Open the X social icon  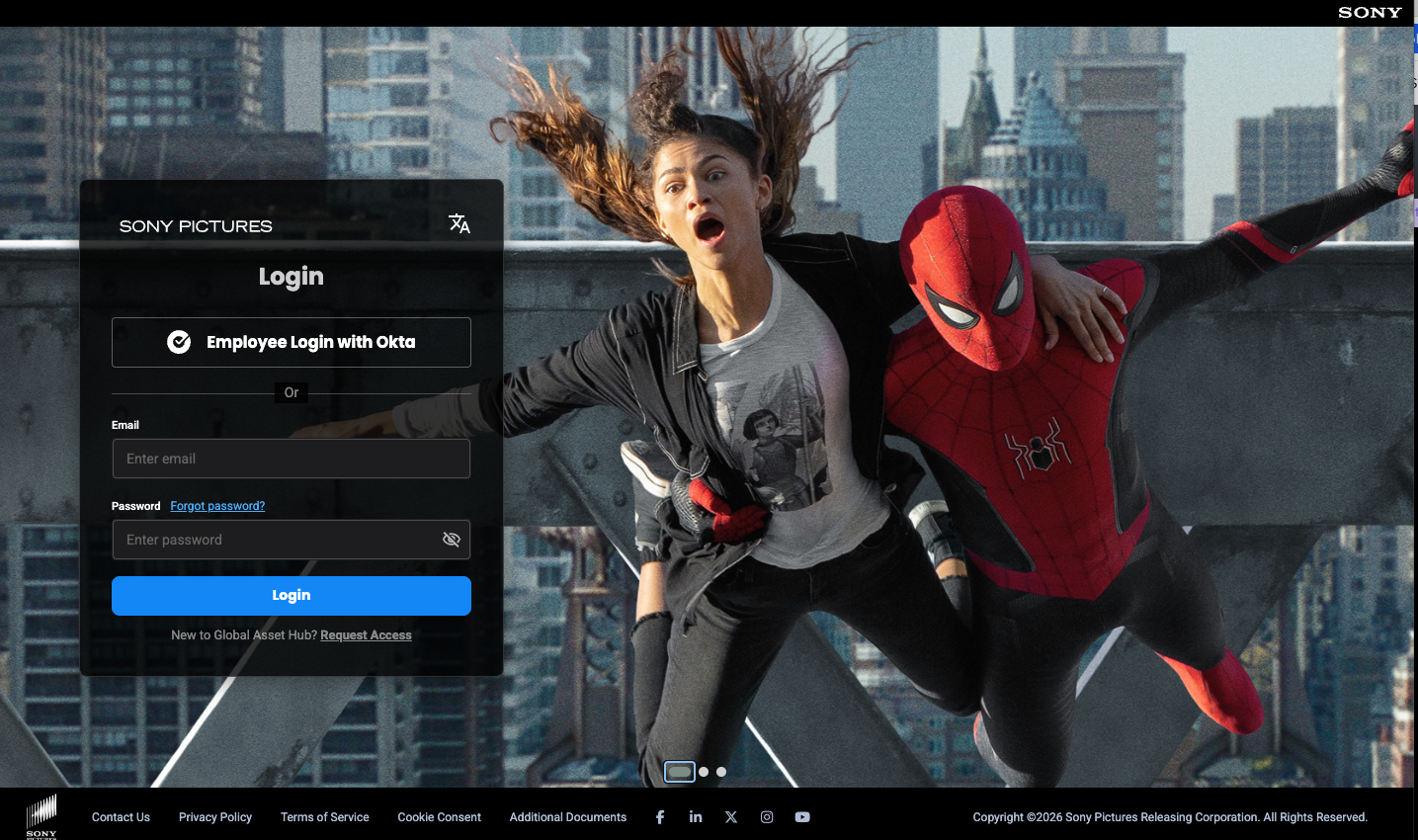[x=731, y=817]
